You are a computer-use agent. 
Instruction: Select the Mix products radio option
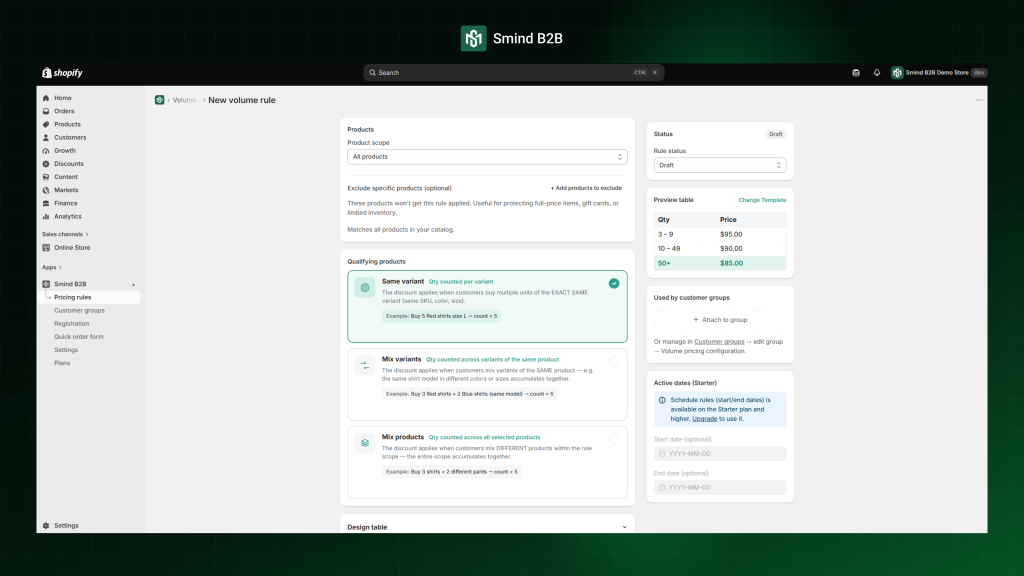tap(614, 439)
